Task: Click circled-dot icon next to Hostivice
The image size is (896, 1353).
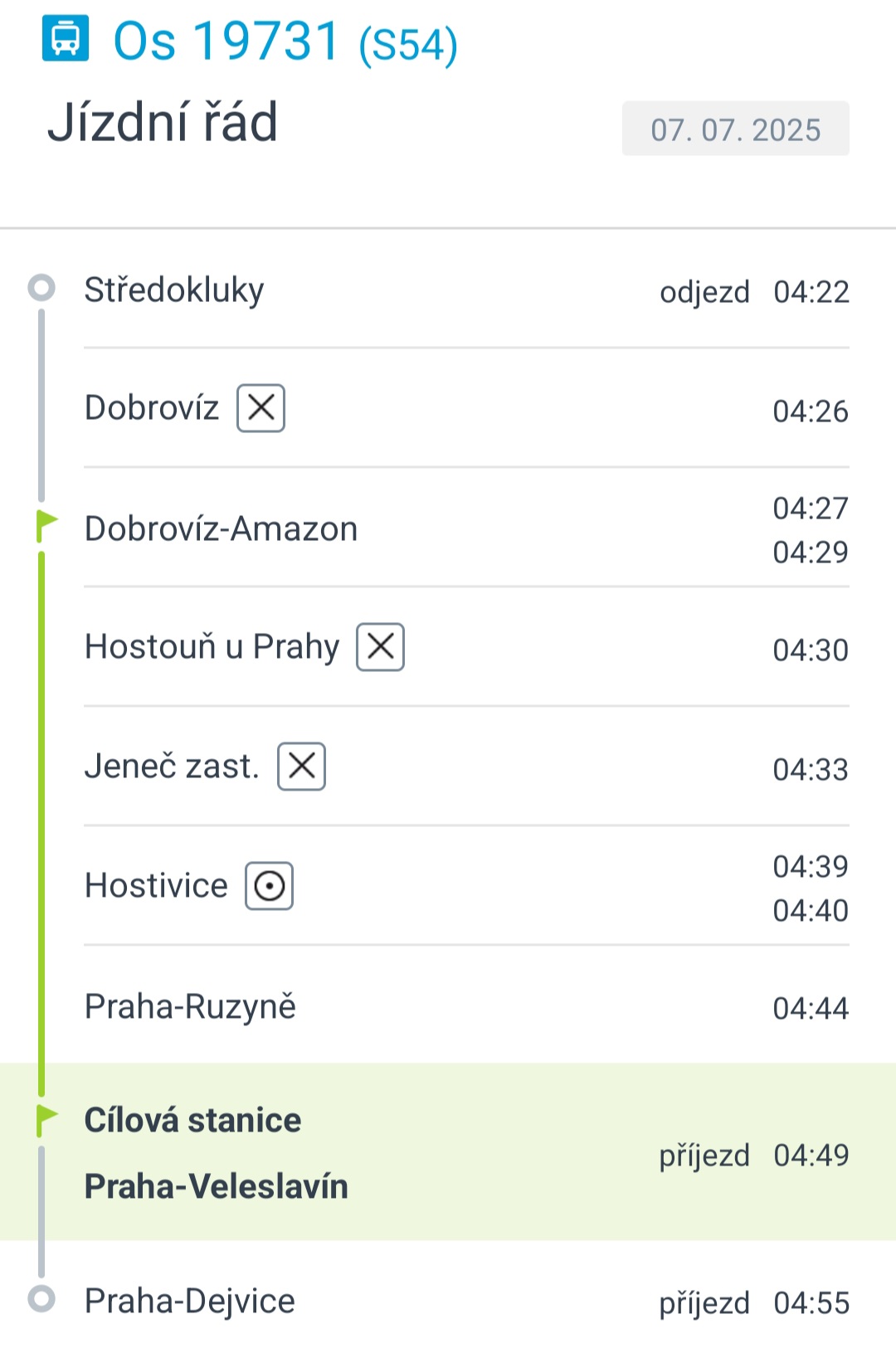Action: click(x=270, y=886)
